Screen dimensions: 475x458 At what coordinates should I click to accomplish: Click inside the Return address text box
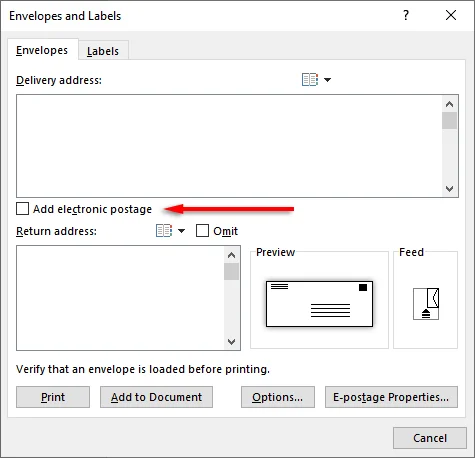point(120,298)
